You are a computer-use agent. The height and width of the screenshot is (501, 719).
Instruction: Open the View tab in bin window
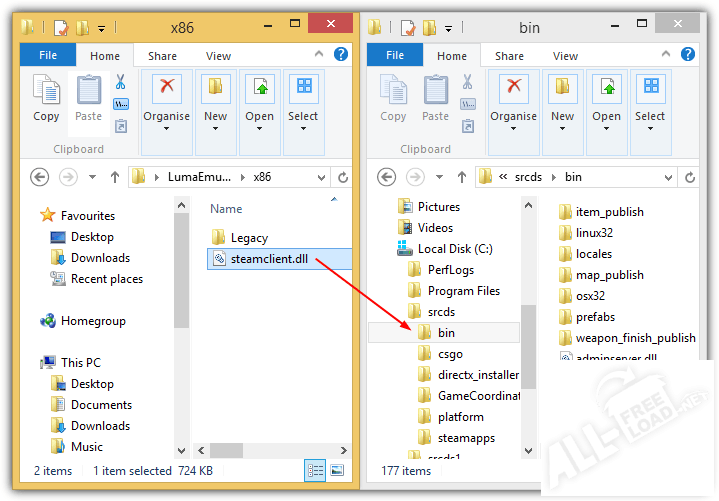(565, 56)
